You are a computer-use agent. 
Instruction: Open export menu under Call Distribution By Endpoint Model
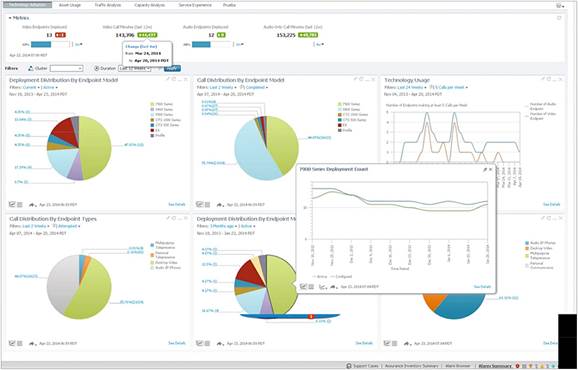click(x=220, y=204)
